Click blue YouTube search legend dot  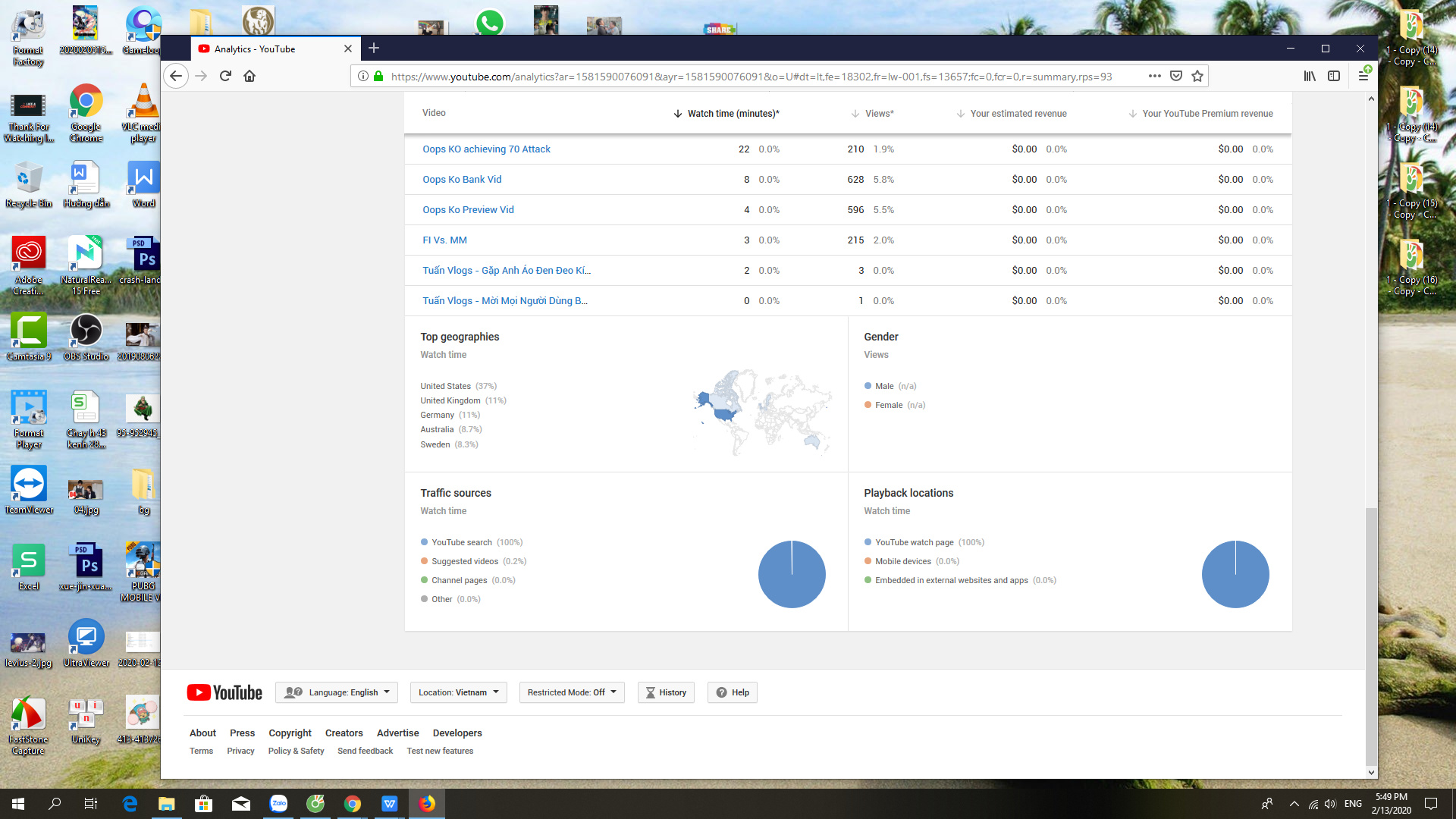tap(425, 542)
